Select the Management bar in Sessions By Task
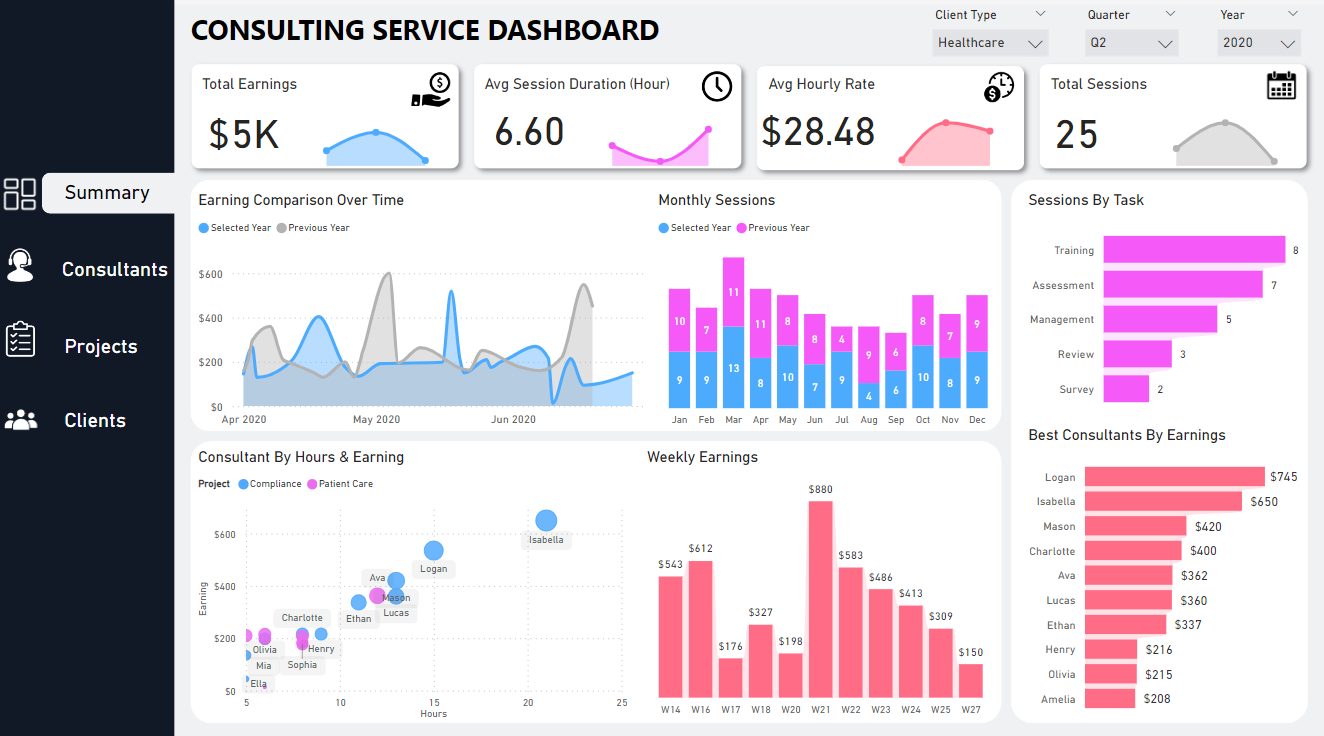Screen dimensions: 1324x736 [1160, 319]
